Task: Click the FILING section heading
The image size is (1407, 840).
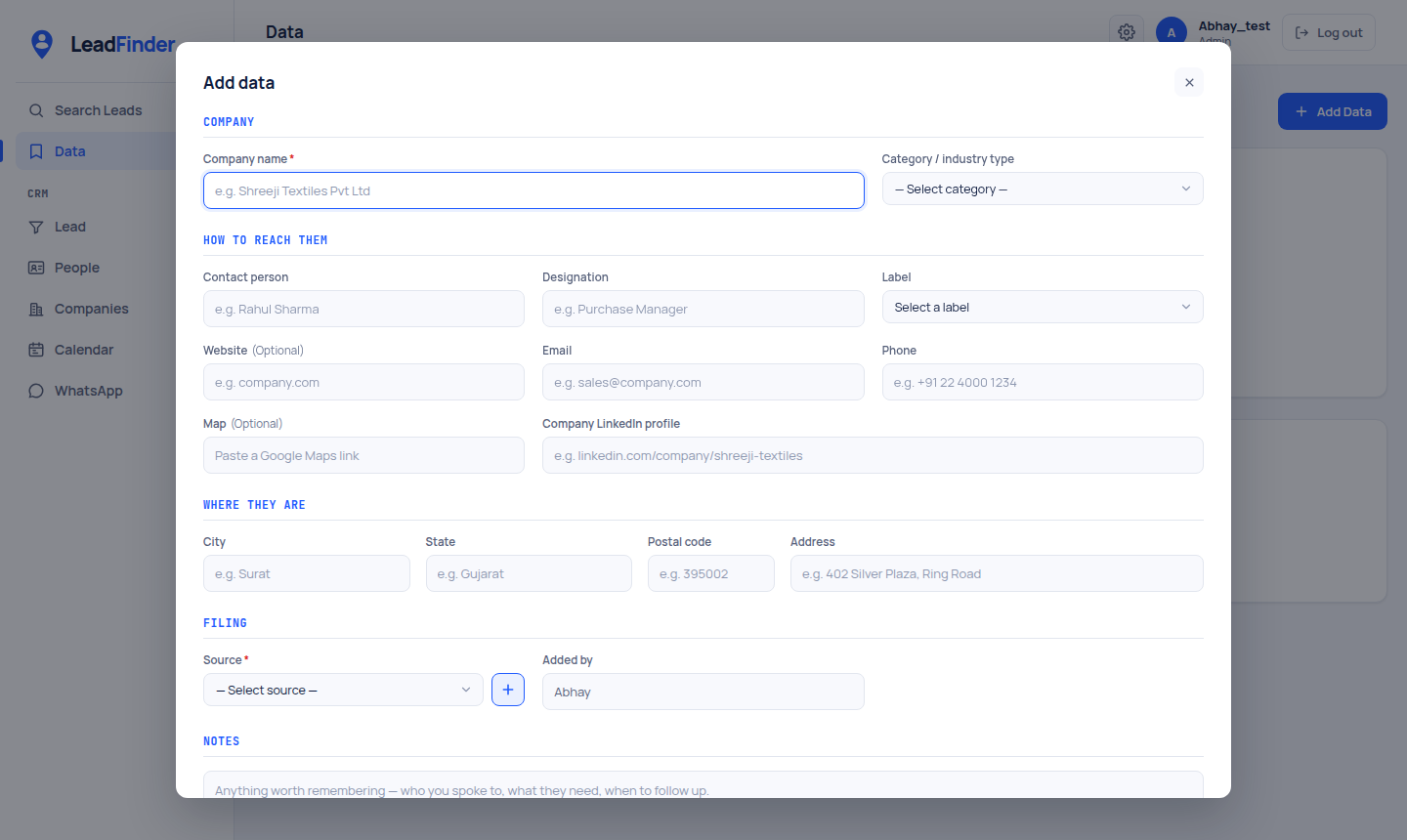Action: 225,623
